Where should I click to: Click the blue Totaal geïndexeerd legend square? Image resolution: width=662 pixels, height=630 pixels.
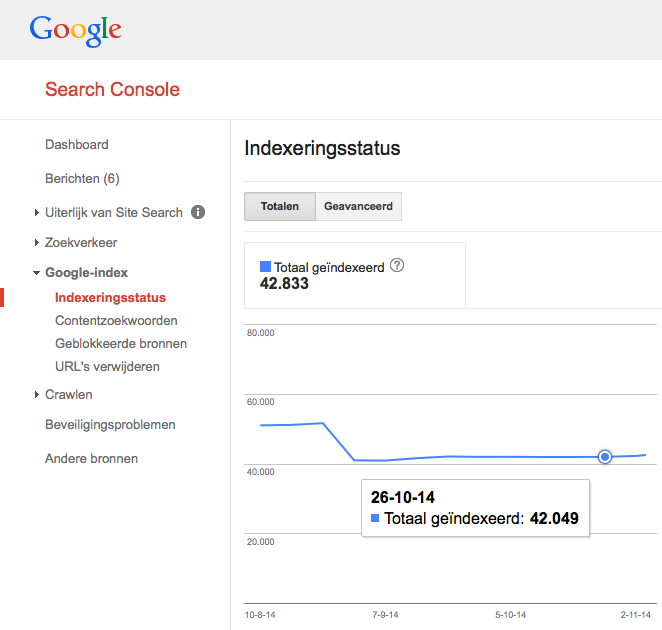click(265, 267)
